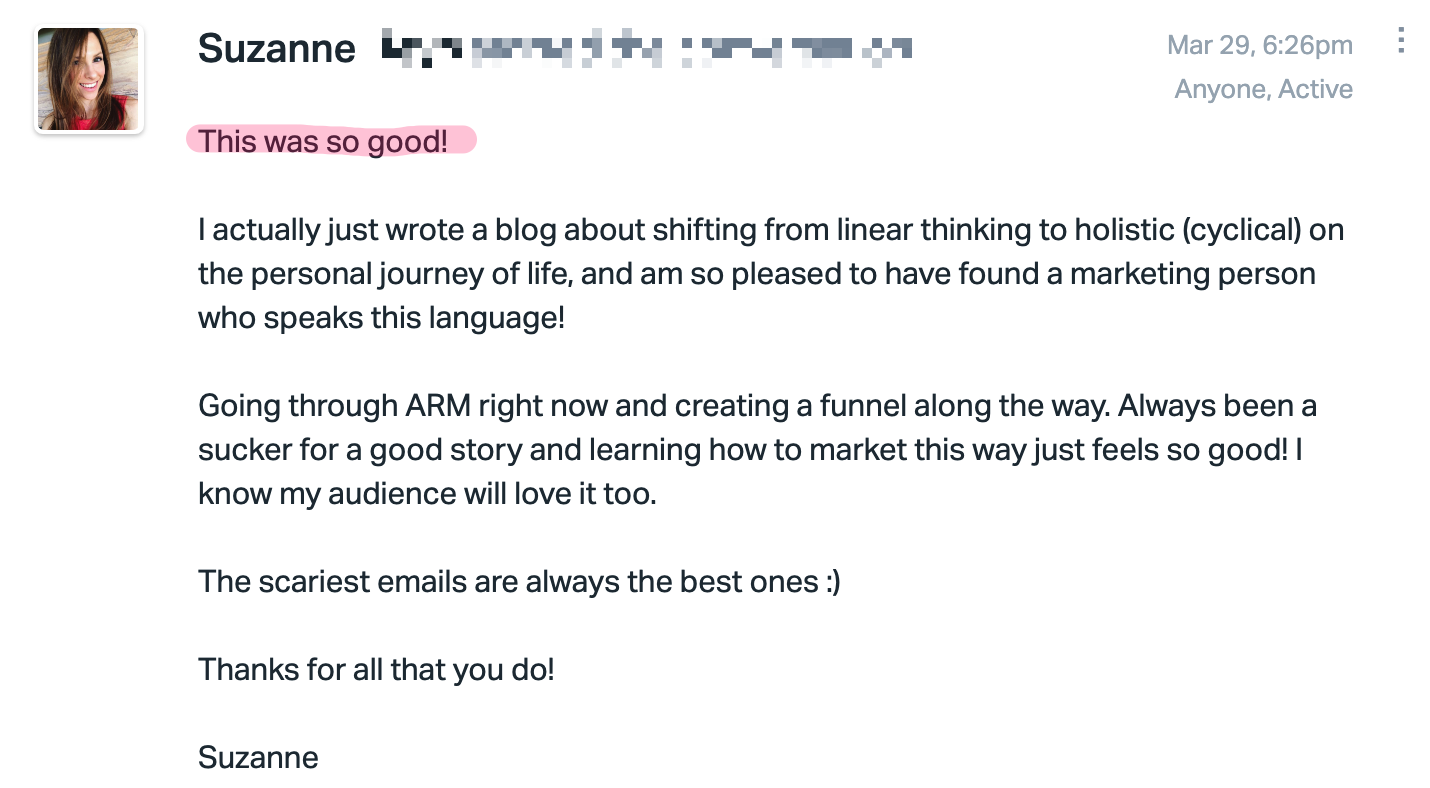Click the words 'marketing person' in message
Viewport: 1430px width, 788px height.
pos(1193,274)
